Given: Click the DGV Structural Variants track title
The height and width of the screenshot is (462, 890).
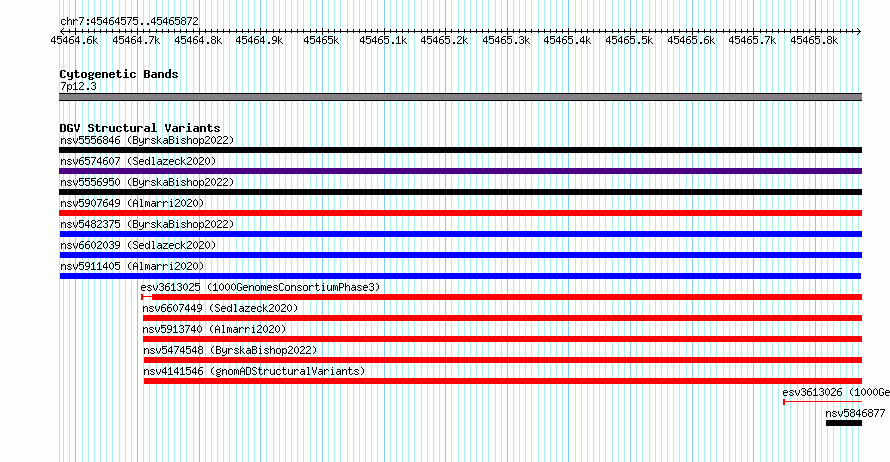Looking at the screenshot, I should 140,128.
